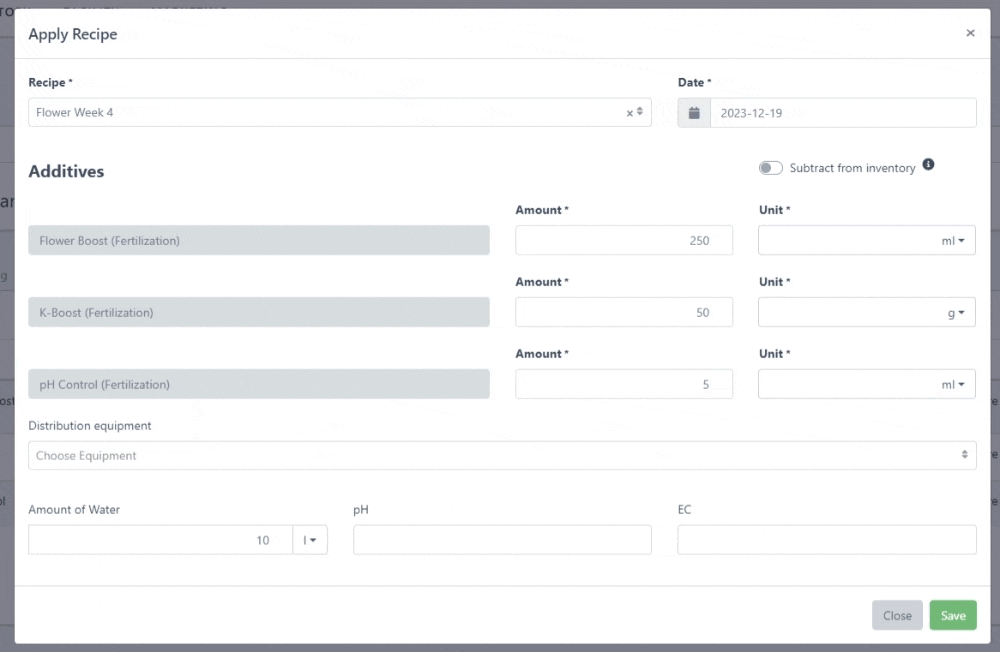Screen dimensions: 1000x652
Task: Expand the Choose Equipment dropdown
Action: click(502, 456)
